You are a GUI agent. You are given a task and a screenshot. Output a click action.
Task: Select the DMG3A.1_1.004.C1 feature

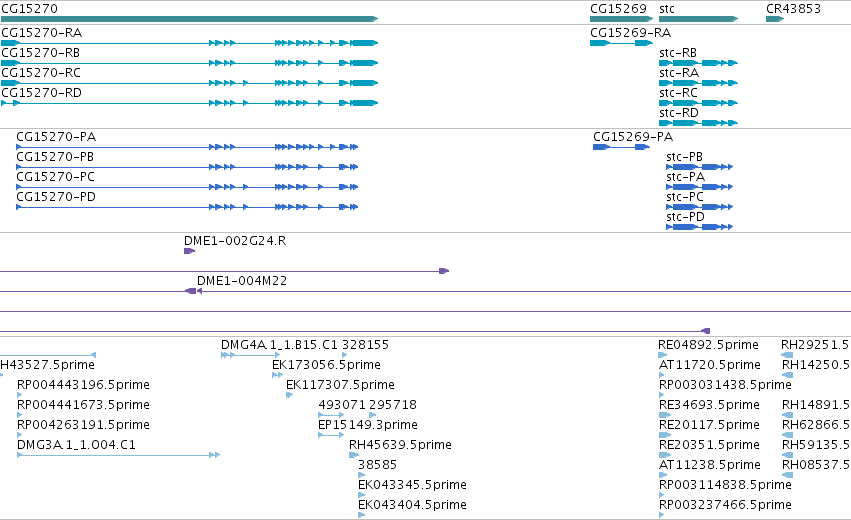tap(118, 455)
